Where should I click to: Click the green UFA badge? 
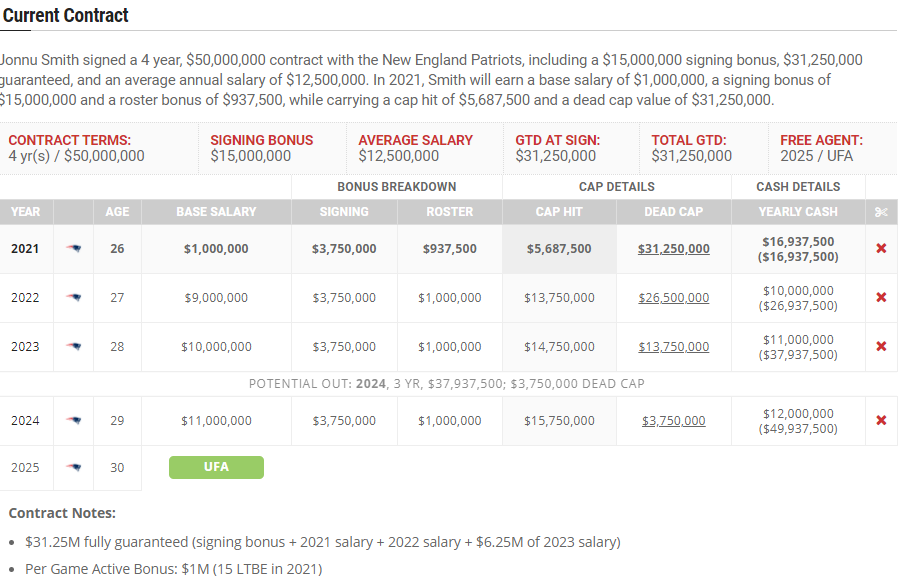coord(216,467)
